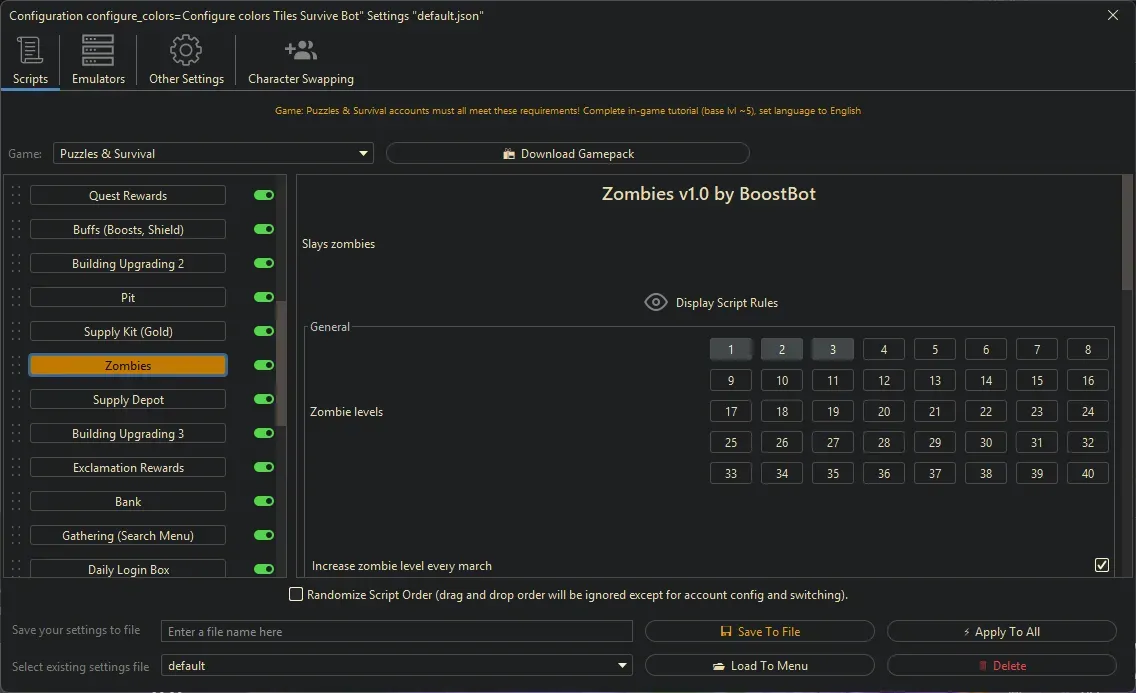This screenshot has height=693, width=1136.
Task: Click the script list vertical scrollbar
Action: coord(281,360)
